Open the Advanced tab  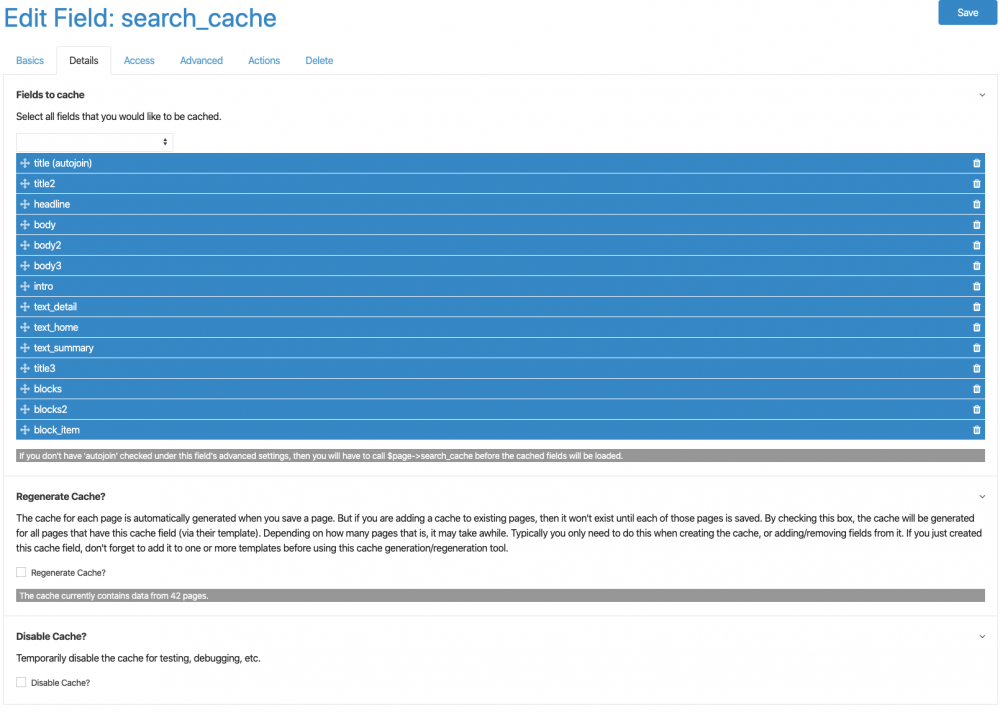click(201, 61)
